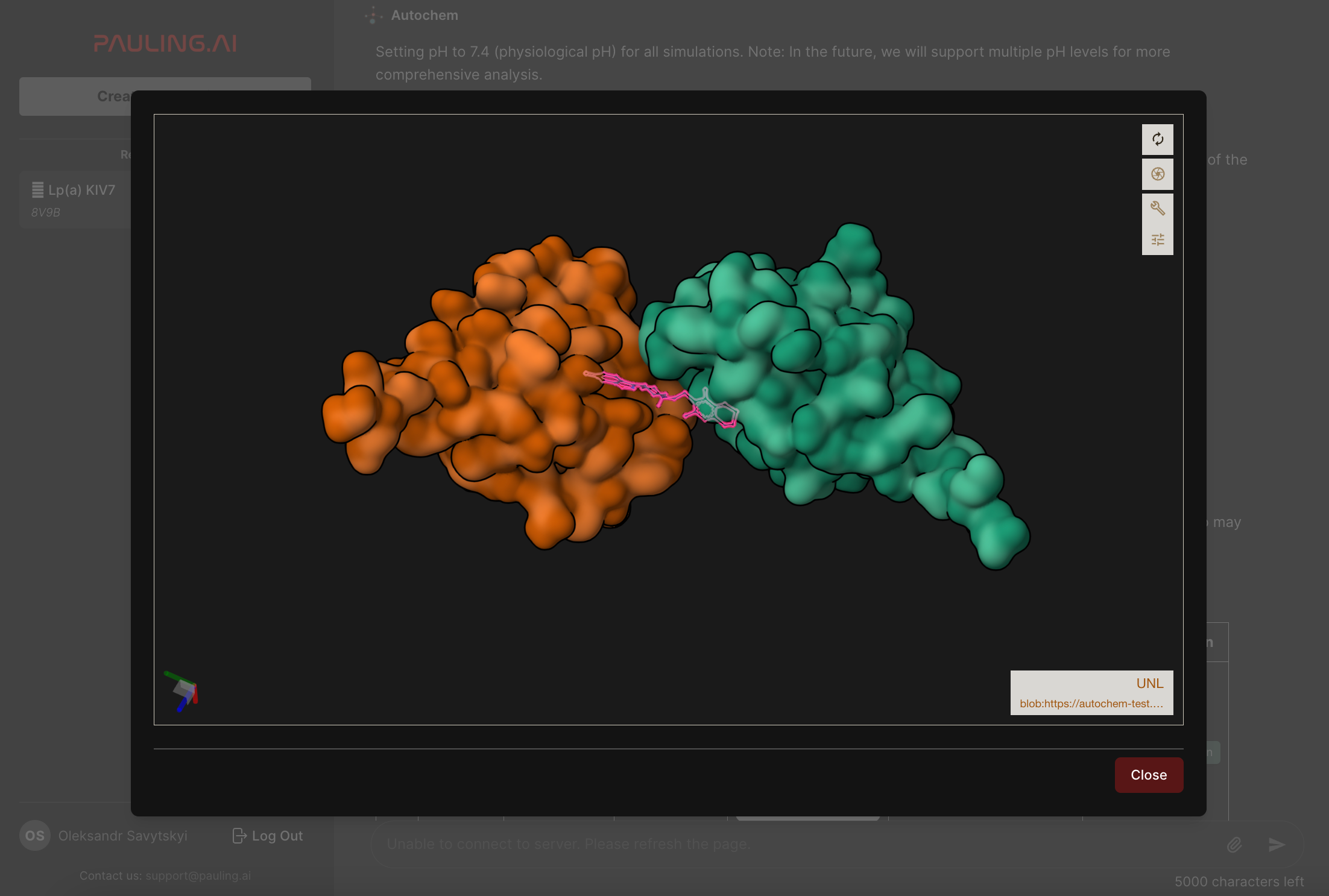Open display settings via the sliders icon
This screenshot has width=1329, height=896.
coord(1157,239)
